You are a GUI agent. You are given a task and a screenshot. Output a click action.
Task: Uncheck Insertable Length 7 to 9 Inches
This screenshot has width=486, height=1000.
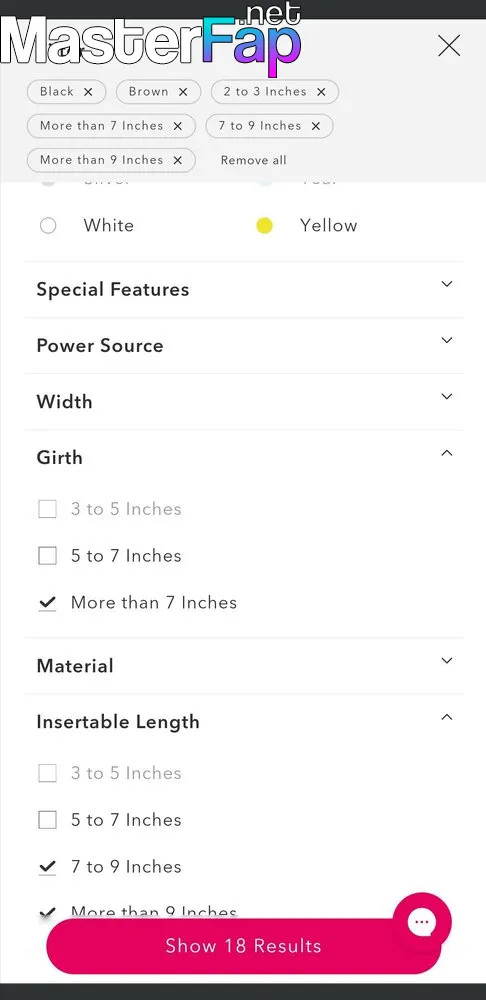click(x=48, y=867)
